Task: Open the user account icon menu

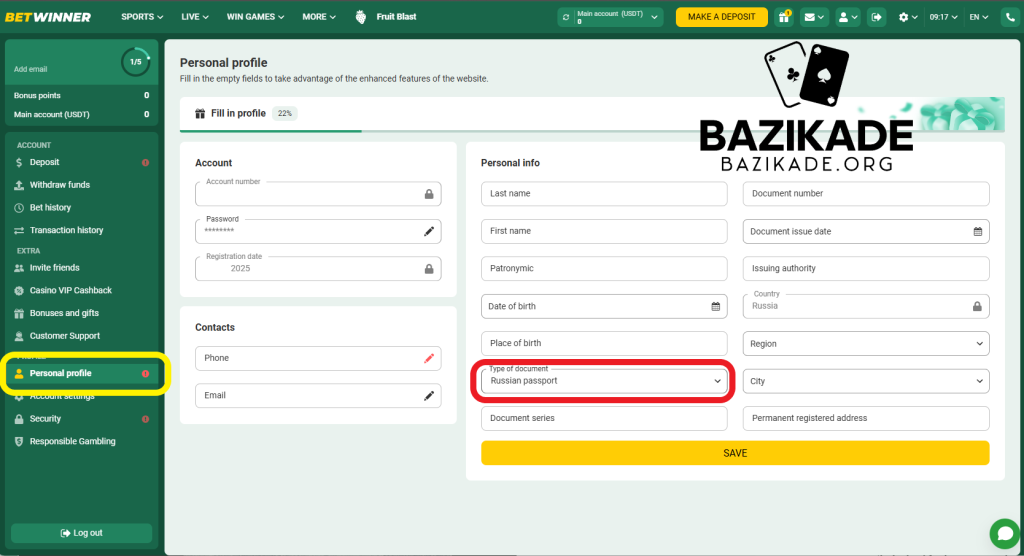Action: [848, 17]
